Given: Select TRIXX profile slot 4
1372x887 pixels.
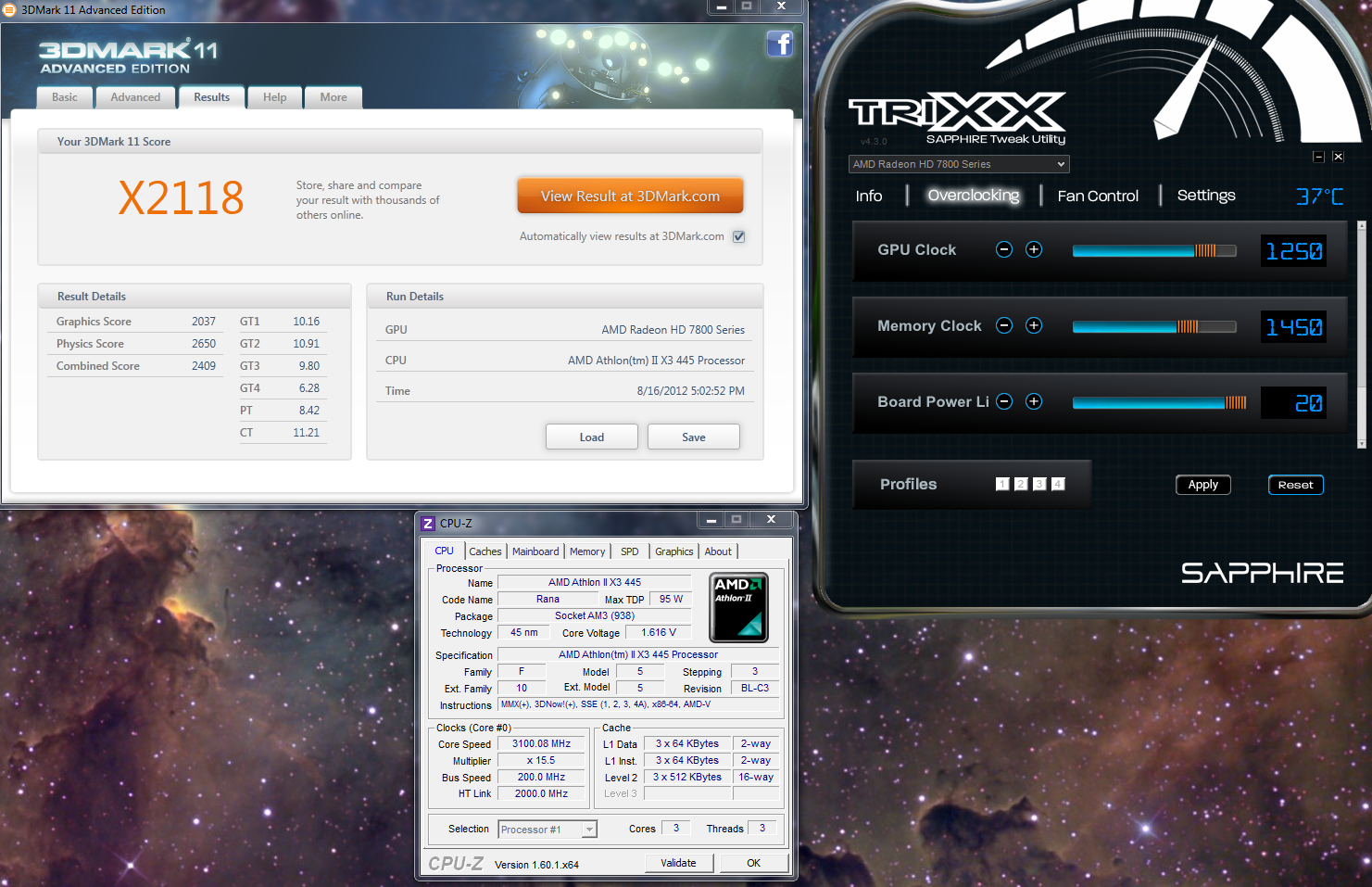Looking at the screenshot, I should click(x=1058, y=484).
